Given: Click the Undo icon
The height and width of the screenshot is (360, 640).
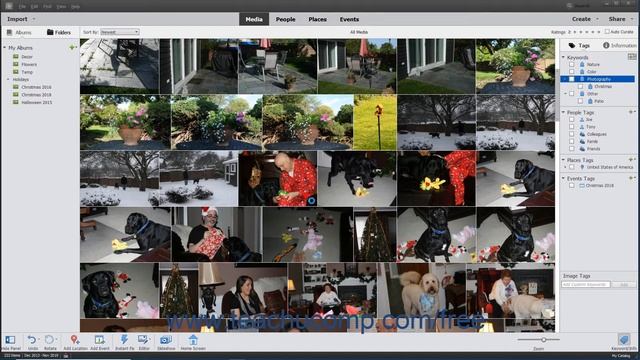Looking at the screenshot, I should tap(32, 340).
